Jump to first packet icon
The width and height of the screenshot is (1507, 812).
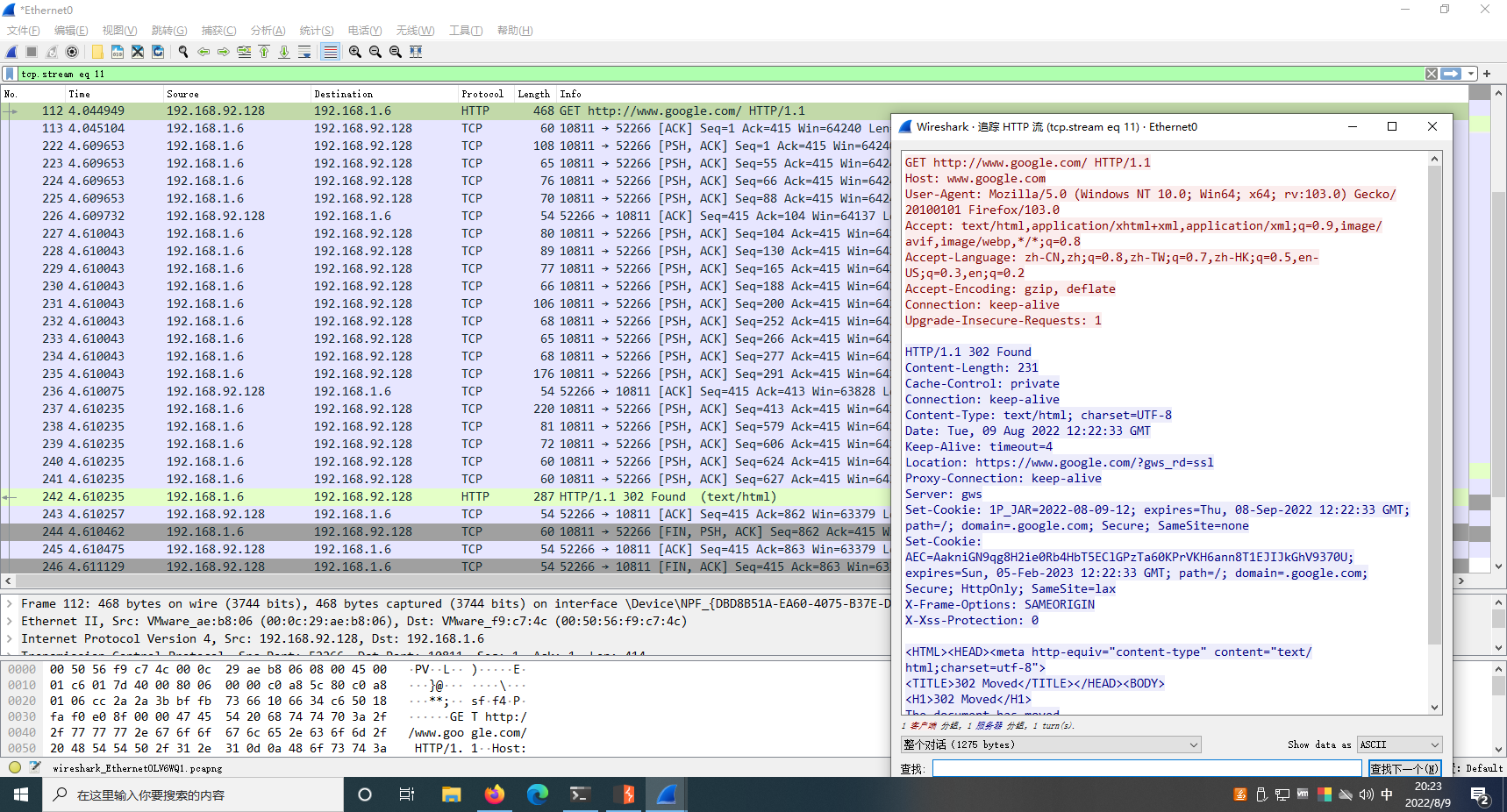[x=264, y=52]
